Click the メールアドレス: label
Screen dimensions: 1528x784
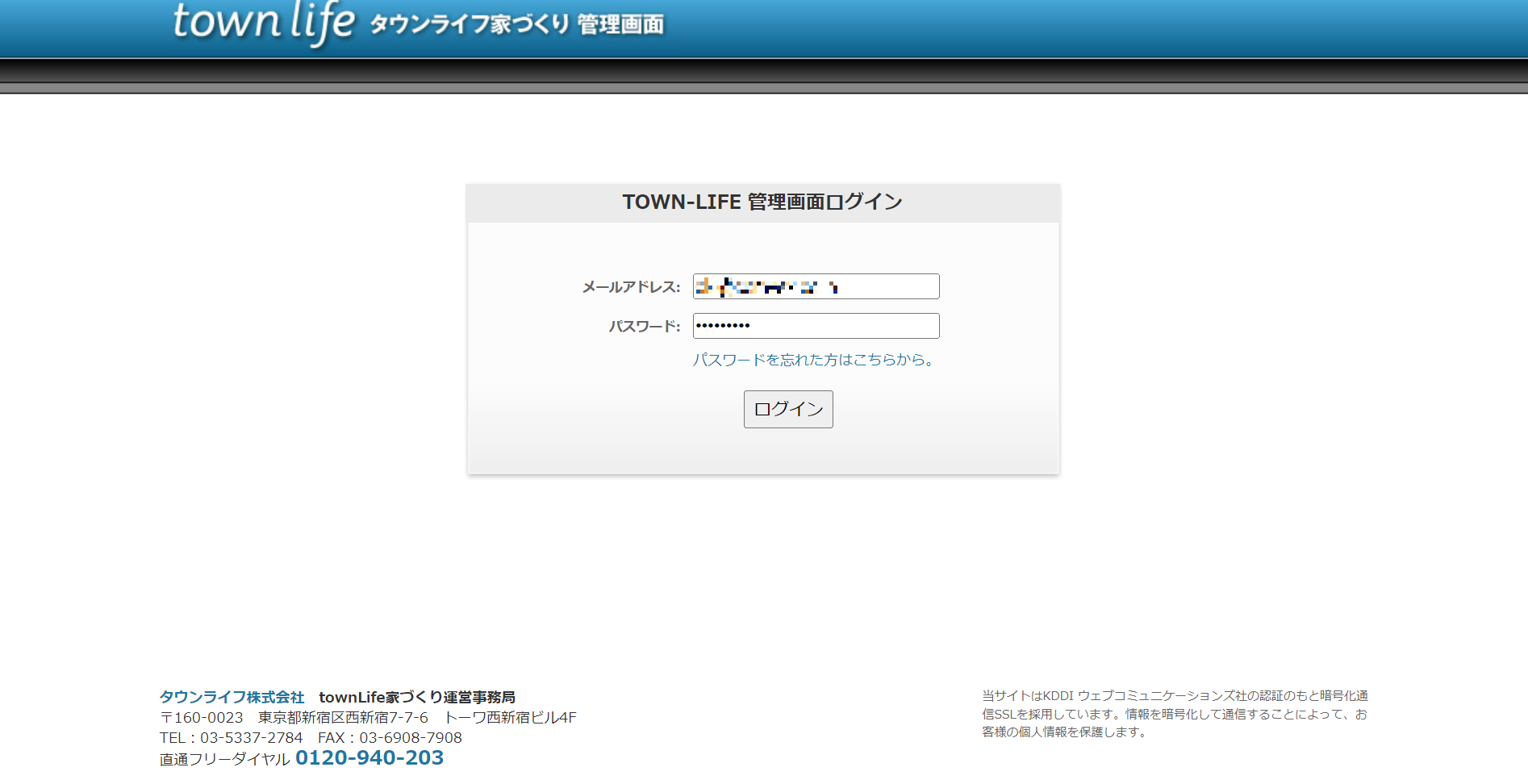(631, 287)
